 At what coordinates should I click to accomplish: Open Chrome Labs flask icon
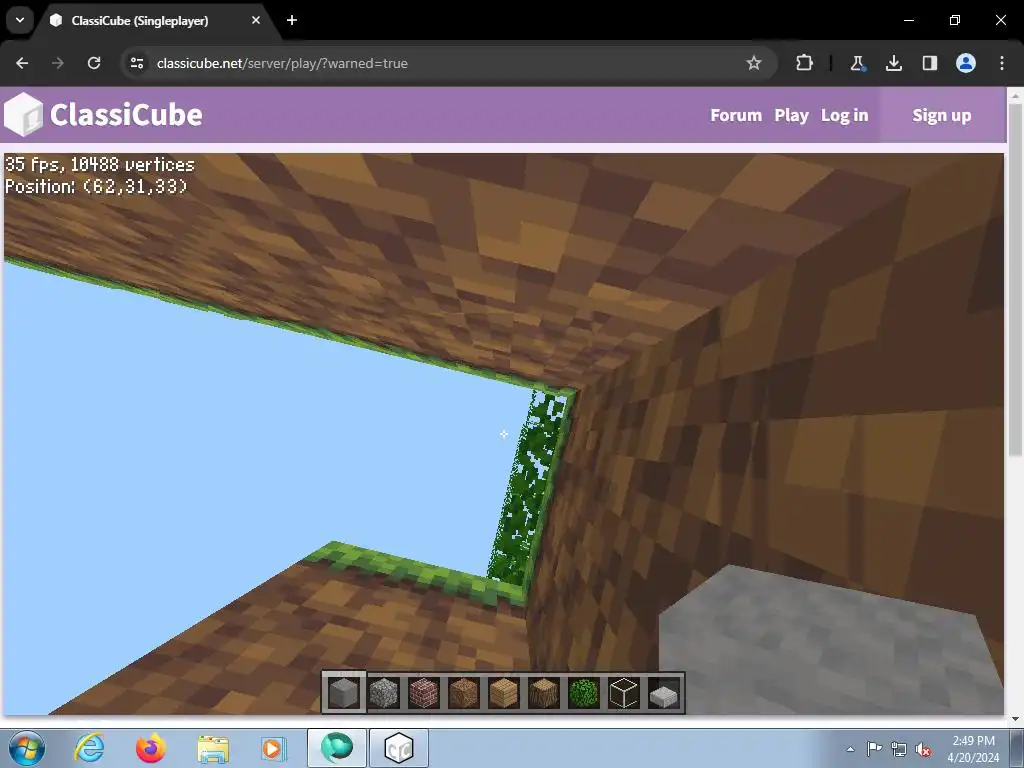pos(857,63)
